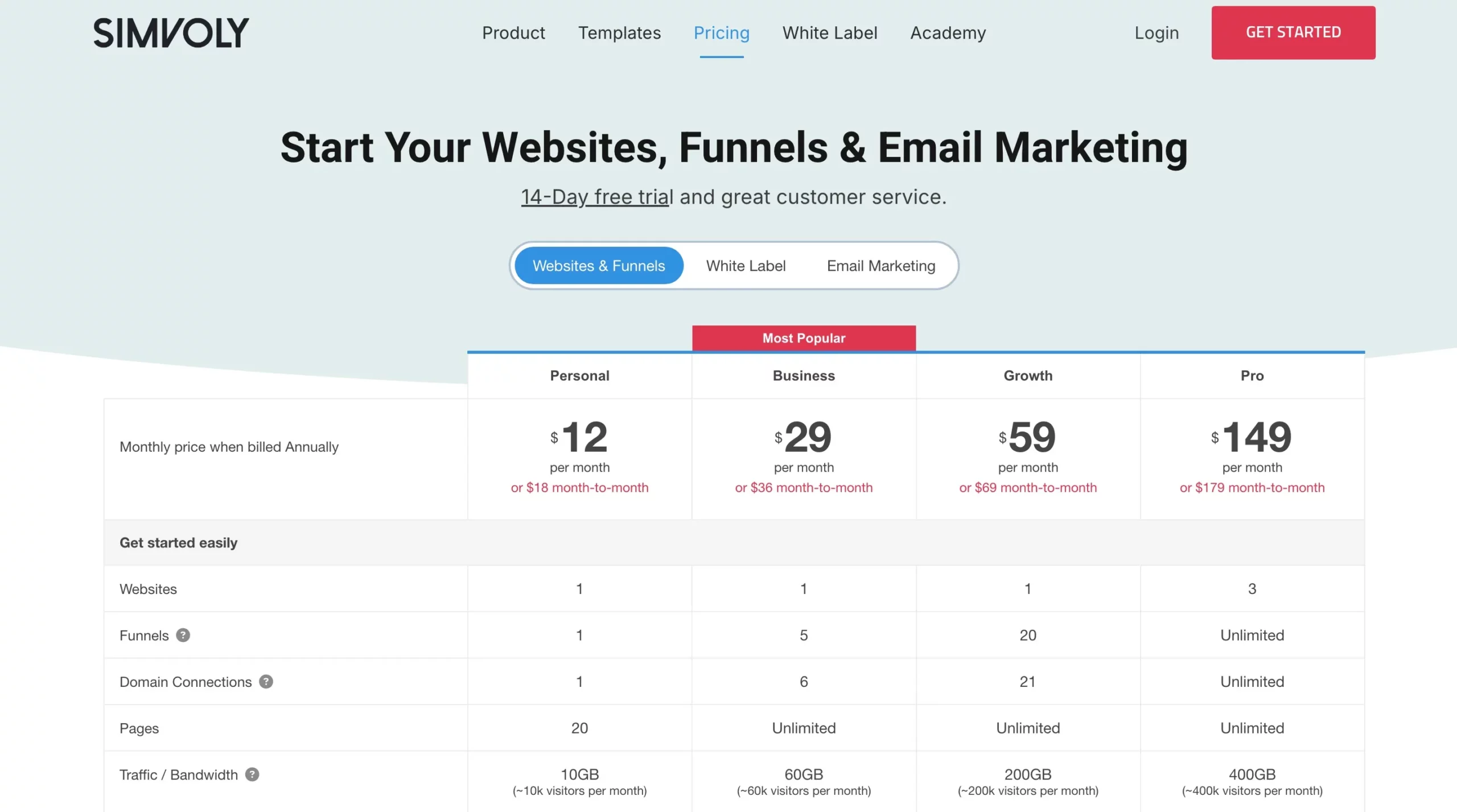Enable Email Marketing pricing view
The width and height of the screenshot is (1457, 812).
tap(880, 265)
